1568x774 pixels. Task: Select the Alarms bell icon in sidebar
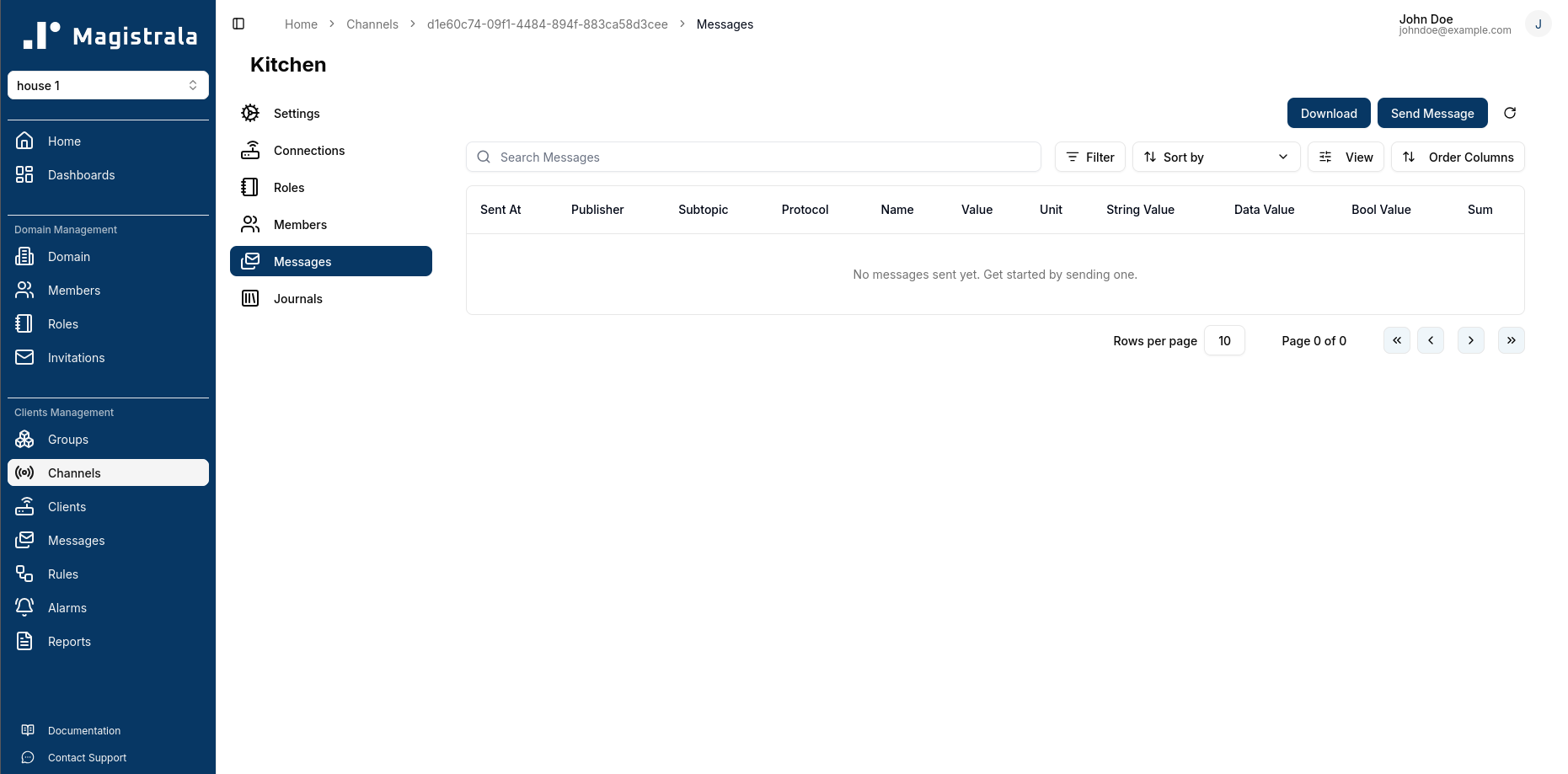coord(25,607)
